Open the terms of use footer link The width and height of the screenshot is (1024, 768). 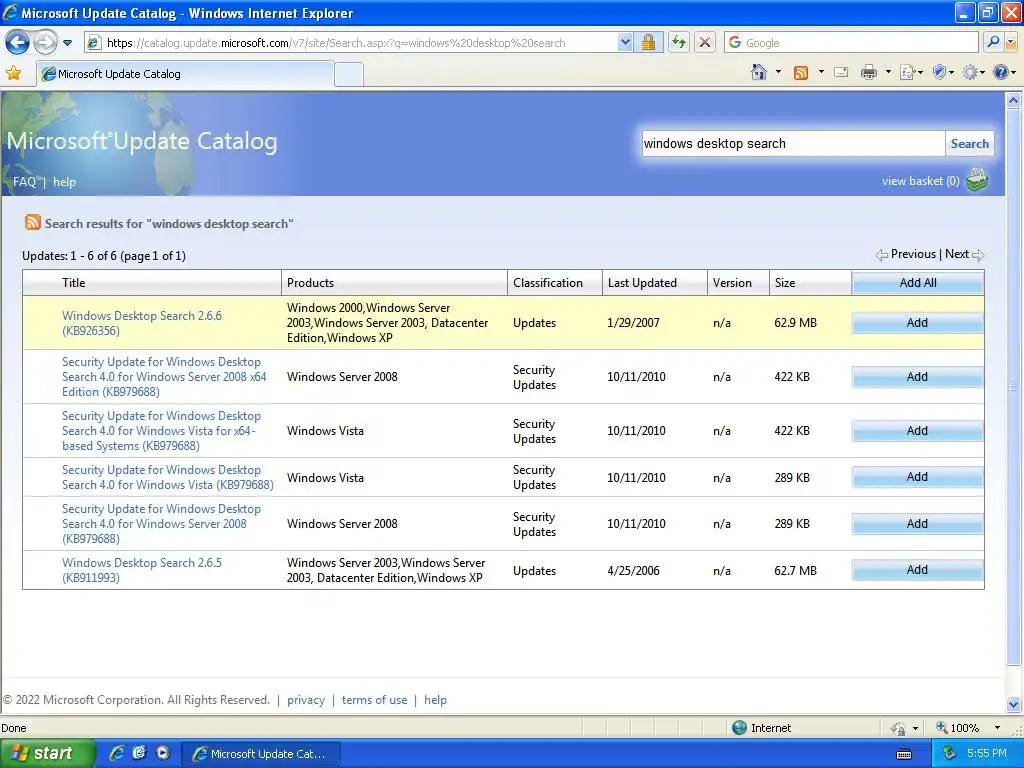click(x=374, y=700)
